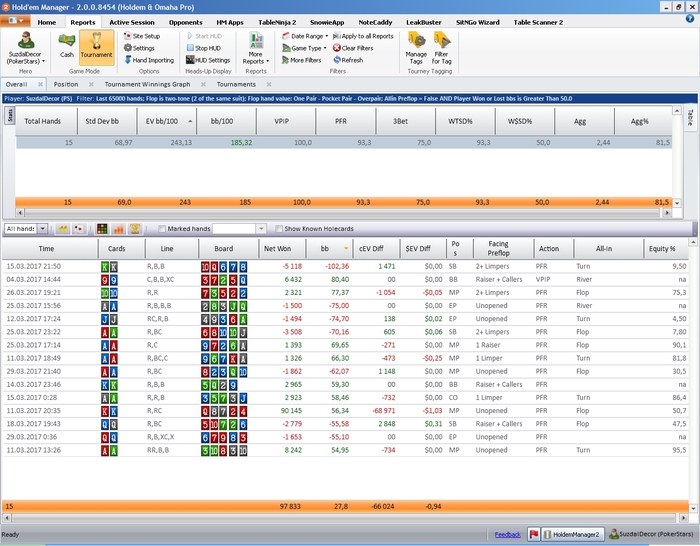The width and height of the screenshot is (700, 546).
Task: Open the application menu button
Action: coord(15,21)
